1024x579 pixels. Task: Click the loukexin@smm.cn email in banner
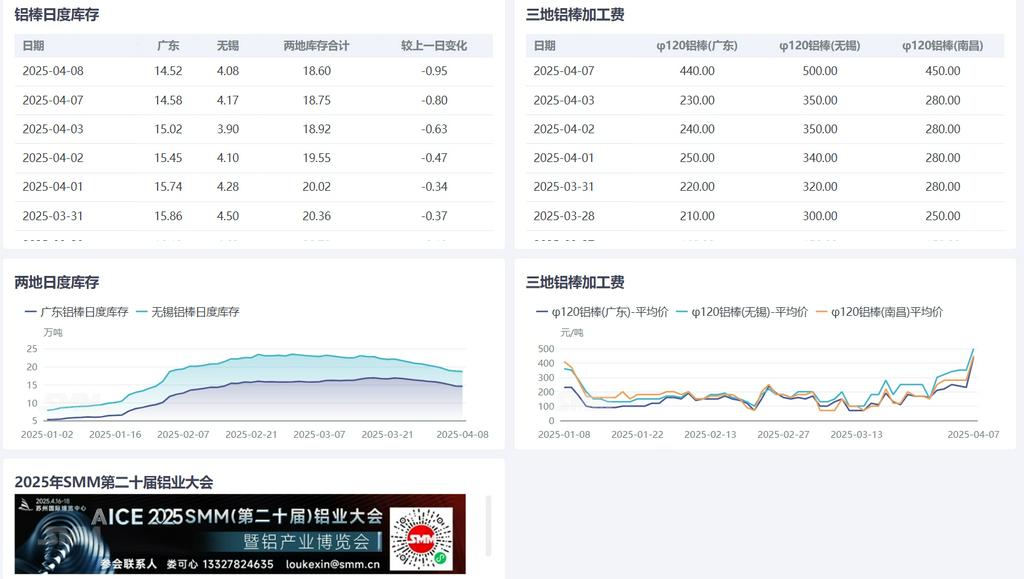coord(335,565)
